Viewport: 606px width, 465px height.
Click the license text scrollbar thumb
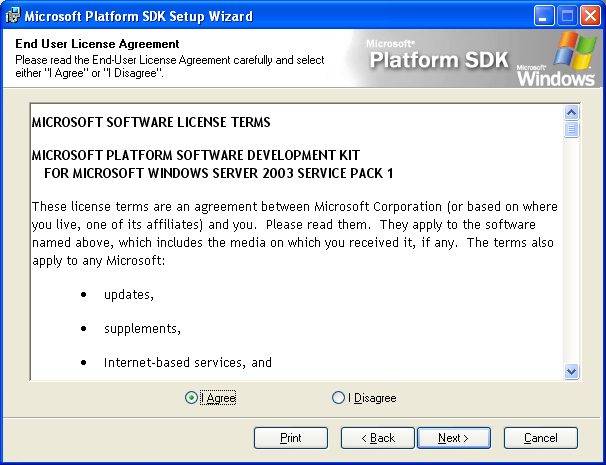pyautogui.click(x=571, y=129)
